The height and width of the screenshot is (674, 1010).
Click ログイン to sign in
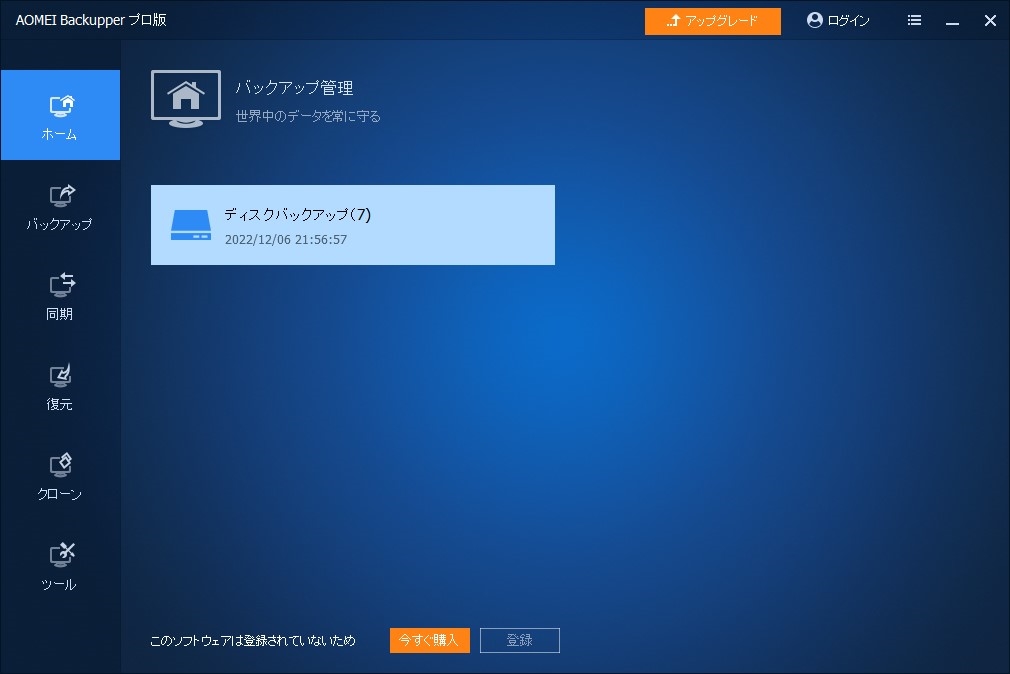(838, 21)
